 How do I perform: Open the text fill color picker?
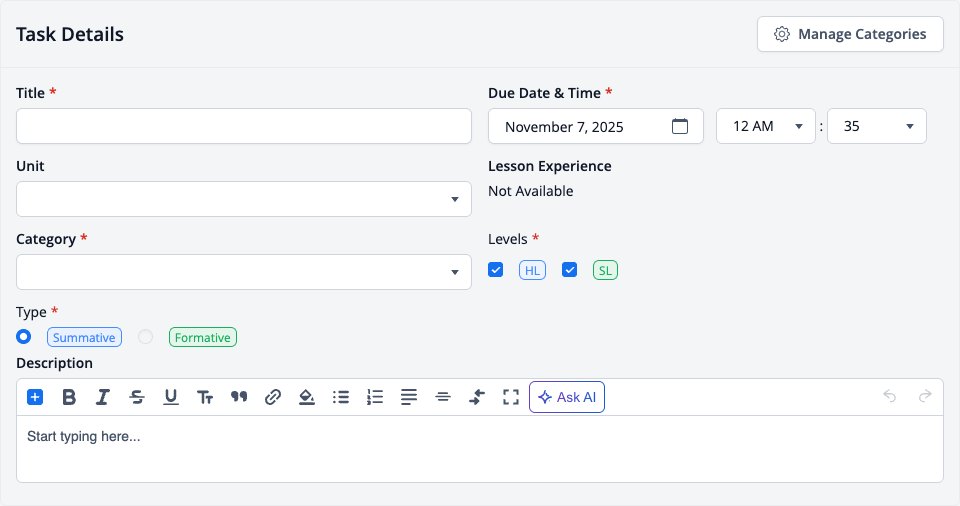[307, 397]
